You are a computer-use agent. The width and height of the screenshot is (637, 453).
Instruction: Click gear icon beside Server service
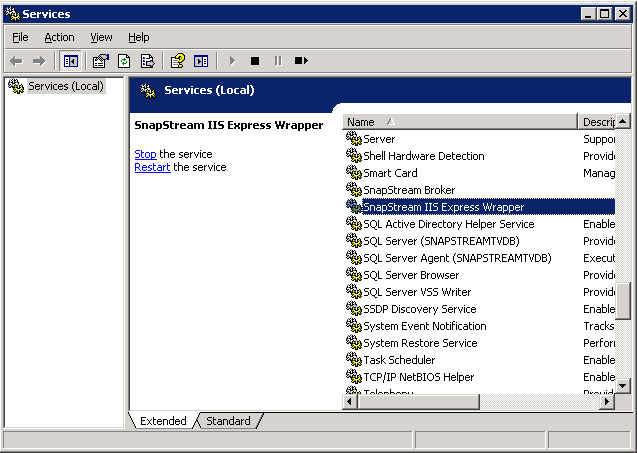pos(353,139)
